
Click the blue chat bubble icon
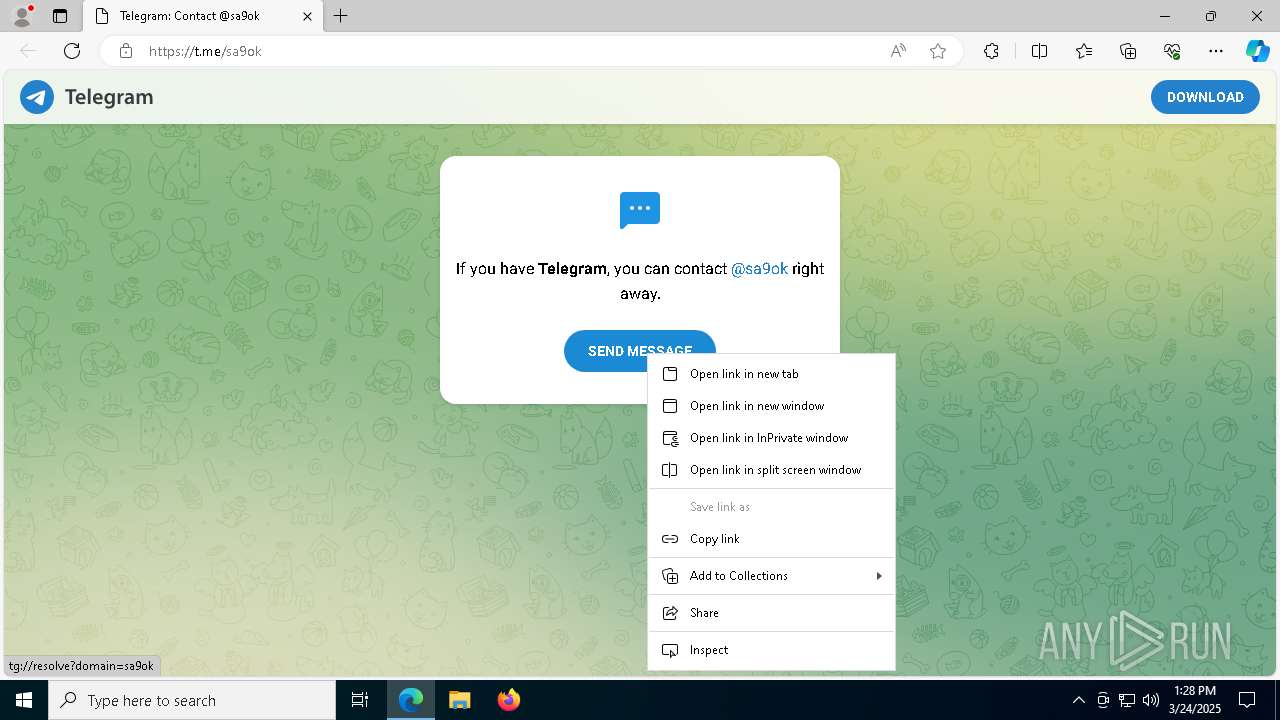pos(640,210)
